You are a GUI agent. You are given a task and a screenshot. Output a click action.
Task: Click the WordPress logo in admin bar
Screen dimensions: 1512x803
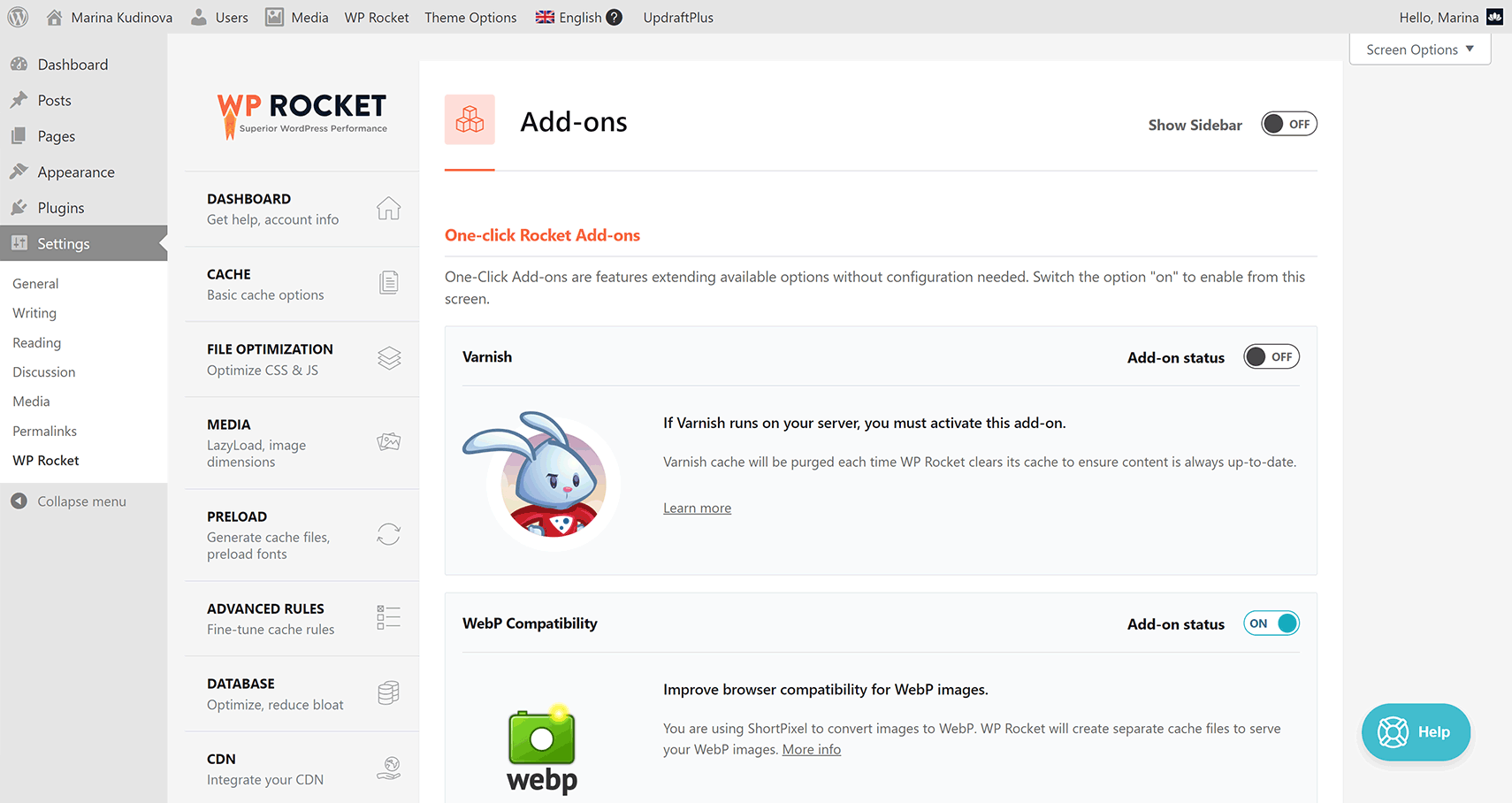click(x=18, y=17)
